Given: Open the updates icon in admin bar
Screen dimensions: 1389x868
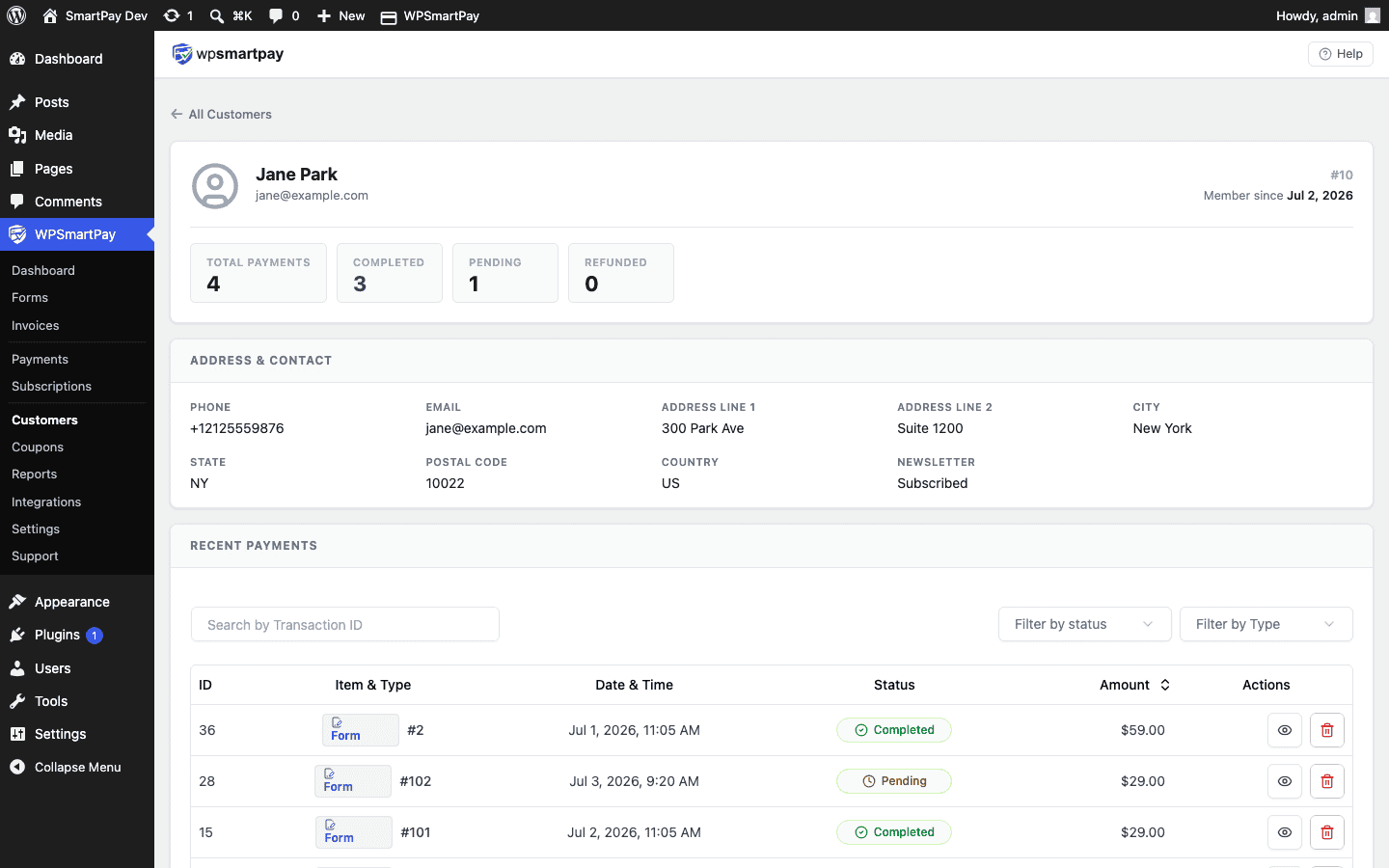Looking at the screenshot, I should click(178, 15).
